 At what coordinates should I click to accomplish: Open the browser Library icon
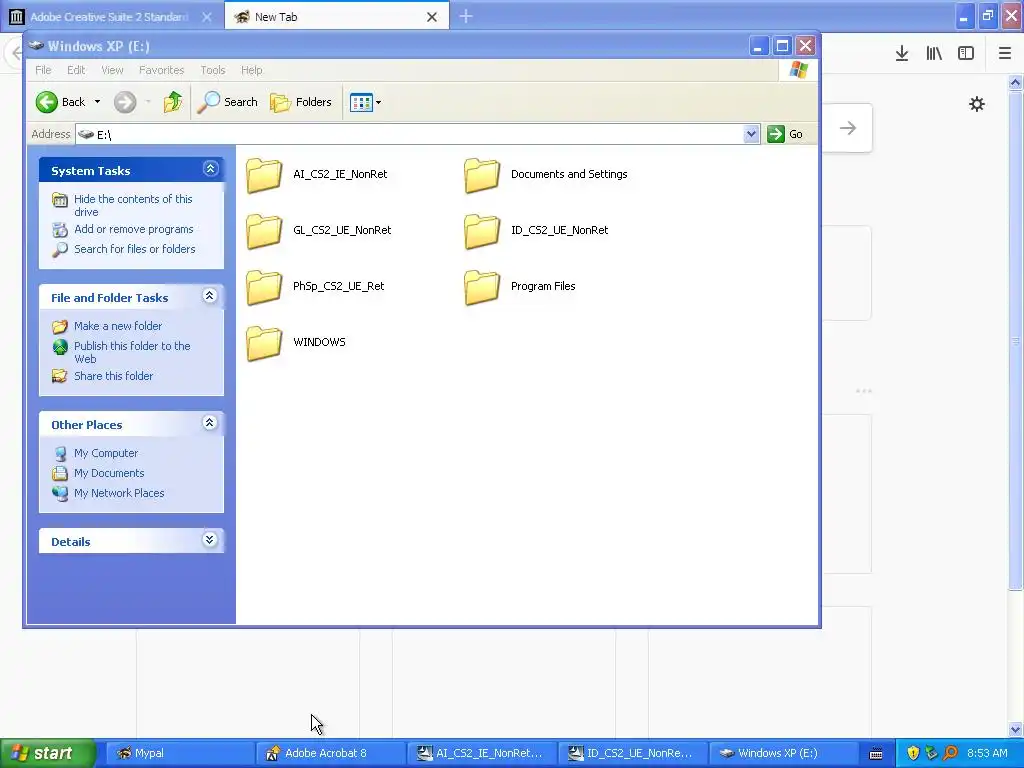pyautogui.click(x=934, y=54)
